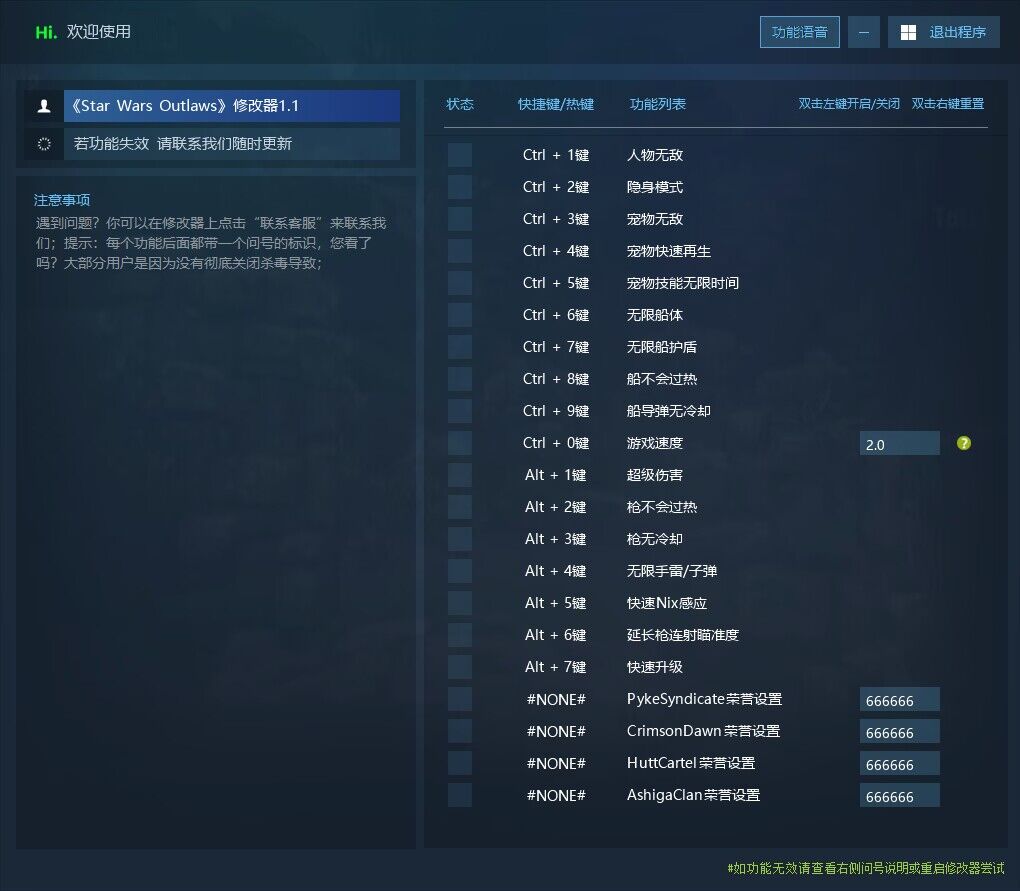The height and width of the screenshot is (891, 1020).
Task: Select 《Star Wars Outlaws》修改器1.1 entry
Action: (x=232, y=106)
